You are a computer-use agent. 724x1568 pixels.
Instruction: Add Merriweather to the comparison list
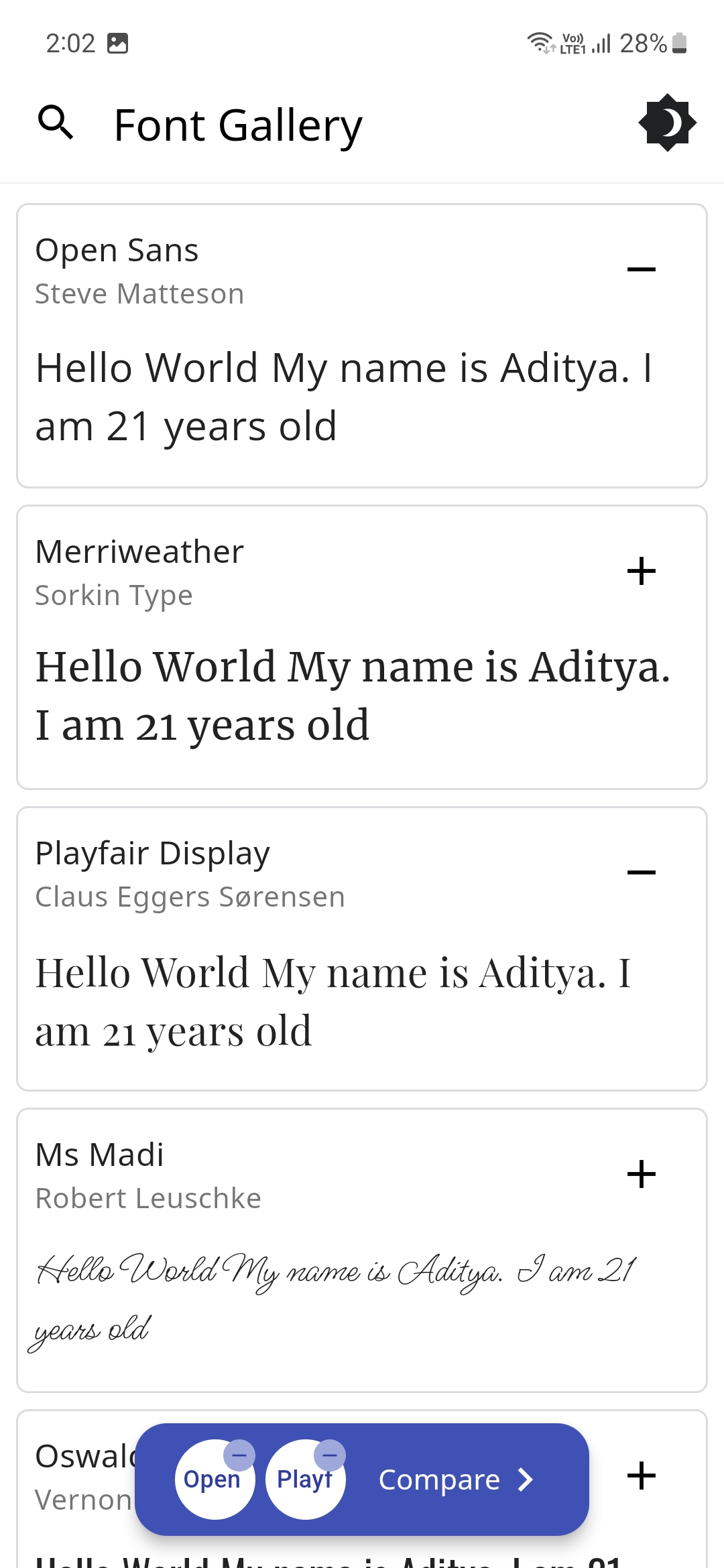[641, 571]
